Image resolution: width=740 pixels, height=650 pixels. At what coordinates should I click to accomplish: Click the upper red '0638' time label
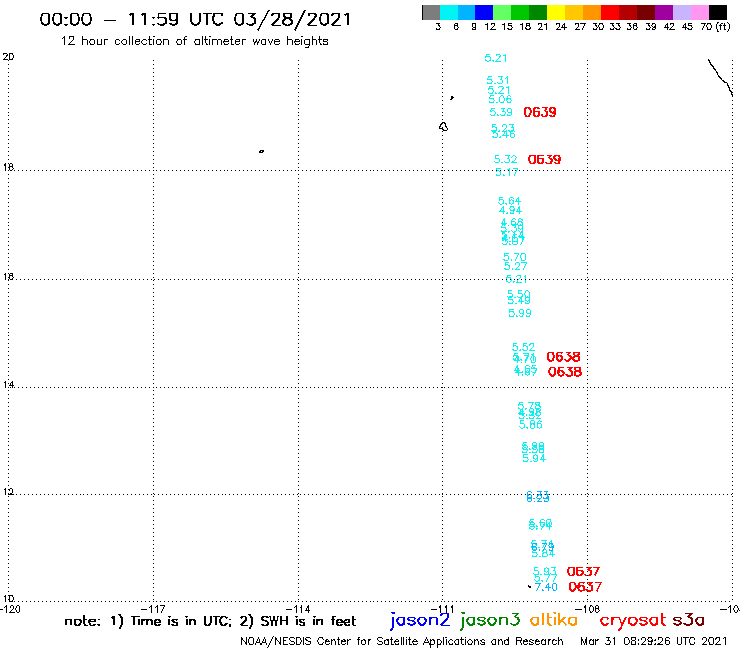(x=563, y=357)
